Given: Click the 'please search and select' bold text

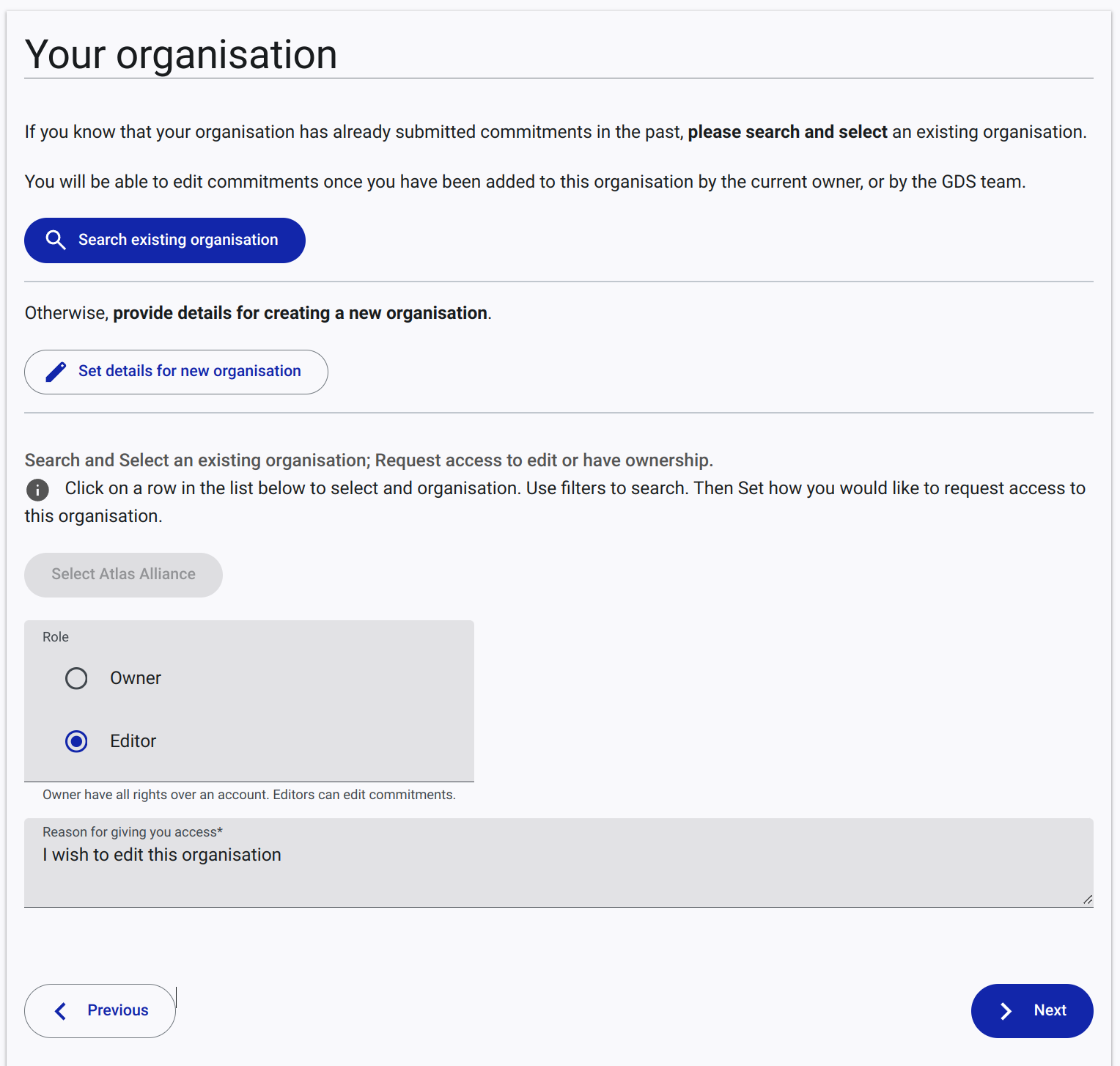Looking at the screenshot, I should (788, 132).
